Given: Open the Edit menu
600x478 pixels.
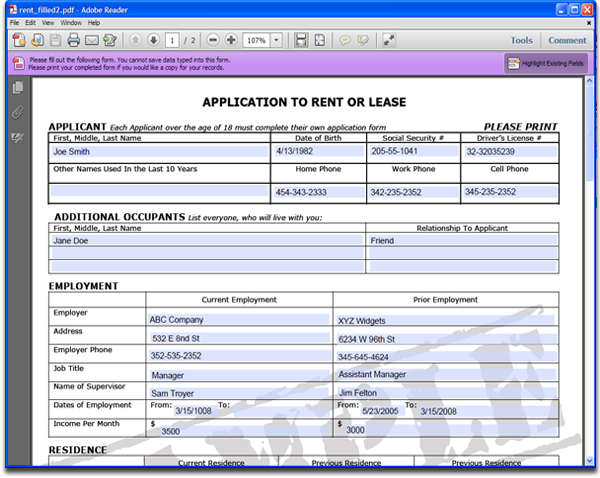Looking at the screenshot, I should pos(31,23).
